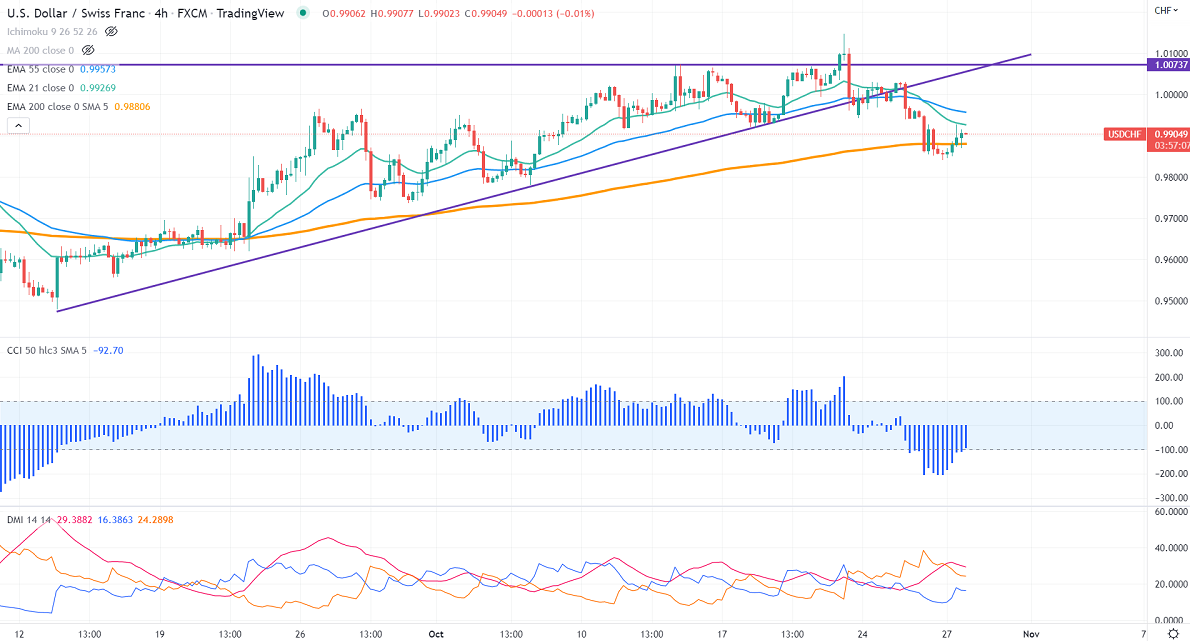This screenshot has width=1190, height=641.
Task: Click the high price H0.99077 in header
Action: coord(392,14)
